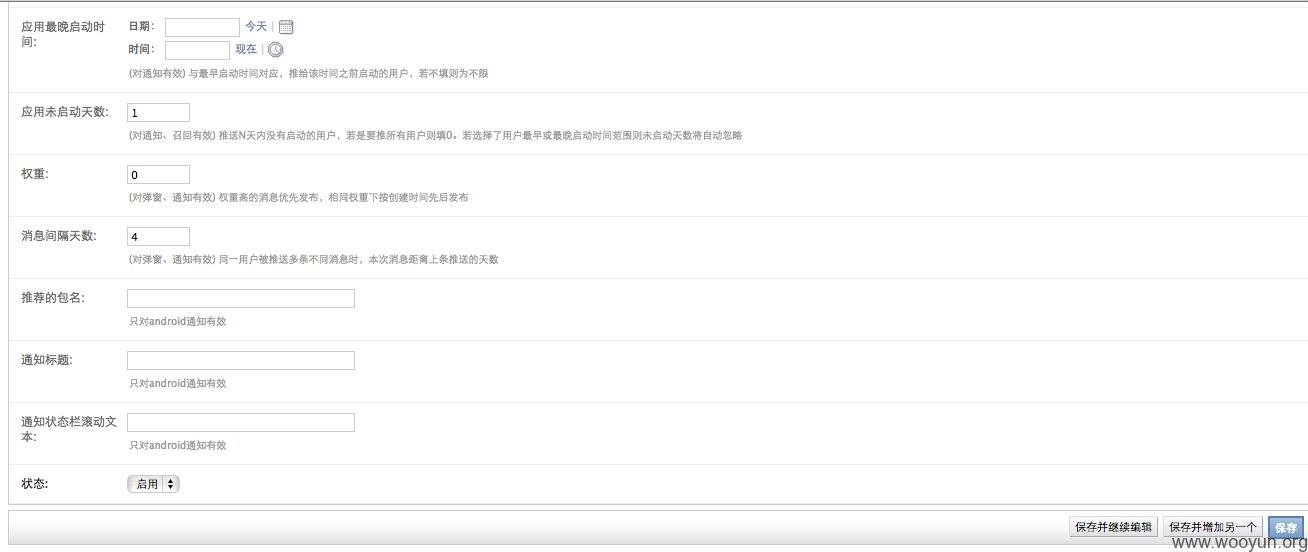Open the calendar date picker icon
The height and width of the screenshot is (552, 1308).
[285, 27]
